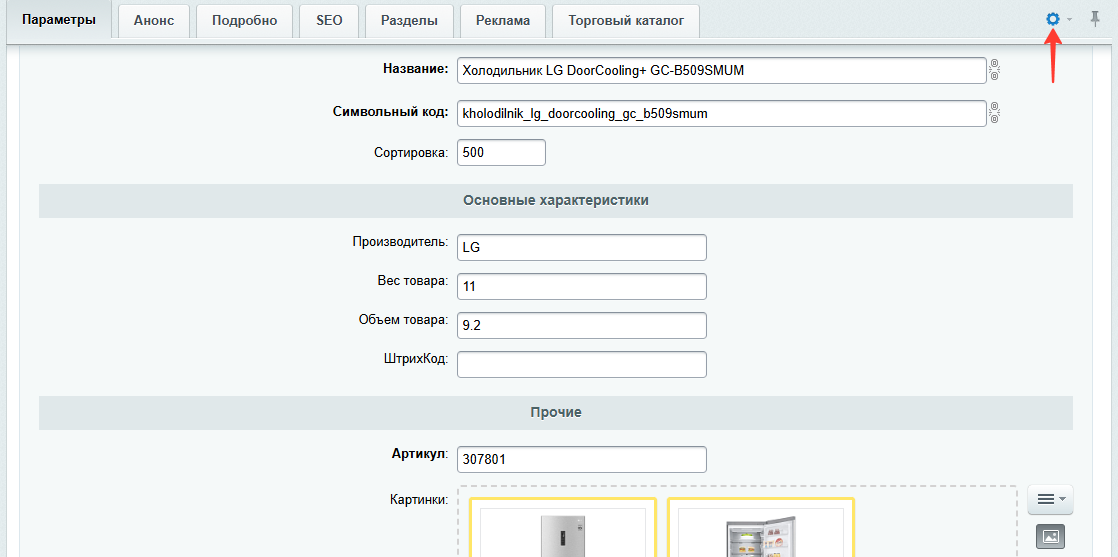The width and height of the screenshot is (1118, 557).
Task: Switch to the Анонс tab
Action: tap(154, 21)
